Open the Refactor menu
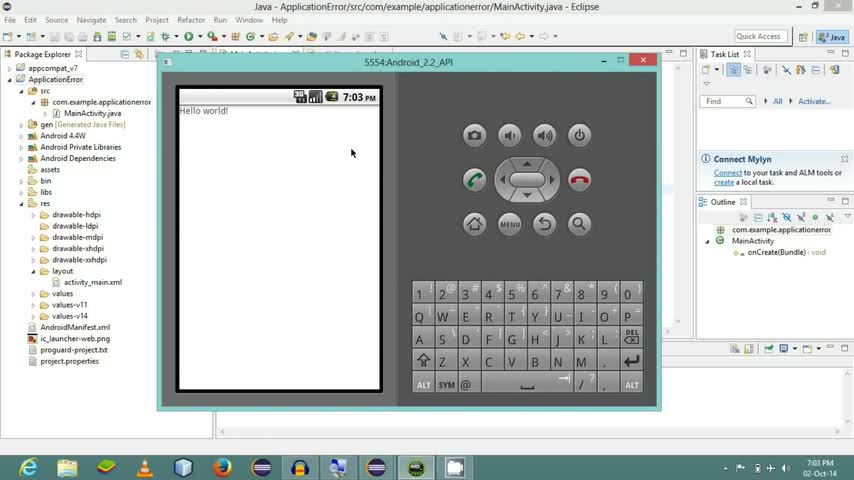Screen dimensions: 854x480 [191, 20]
